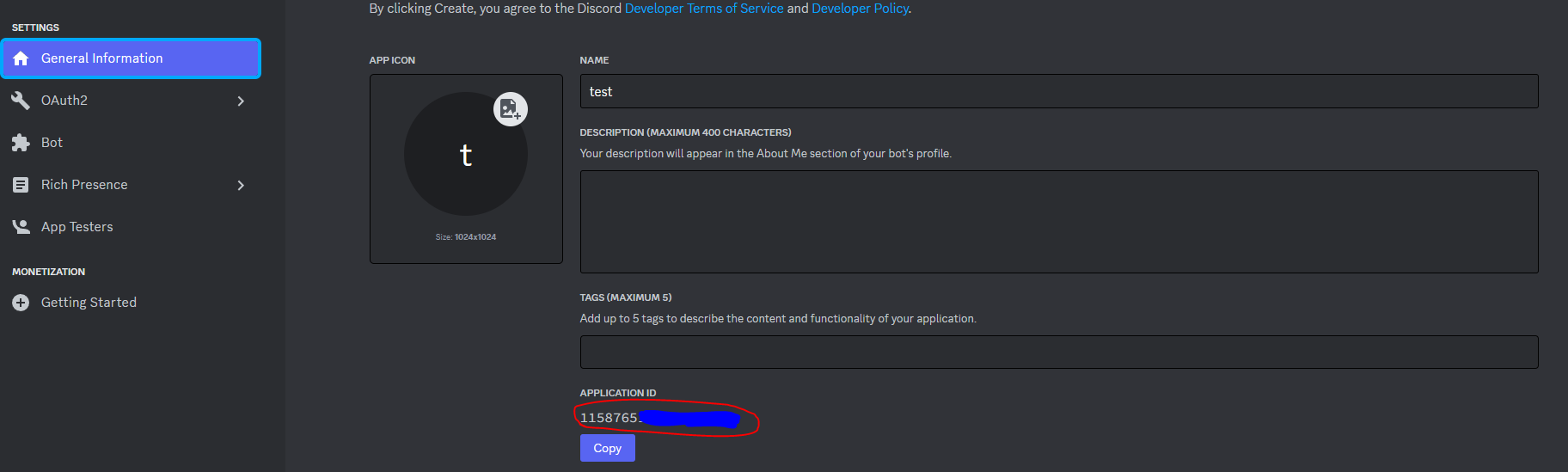Click the plus icon beside Getting Started

click(21, 303)
